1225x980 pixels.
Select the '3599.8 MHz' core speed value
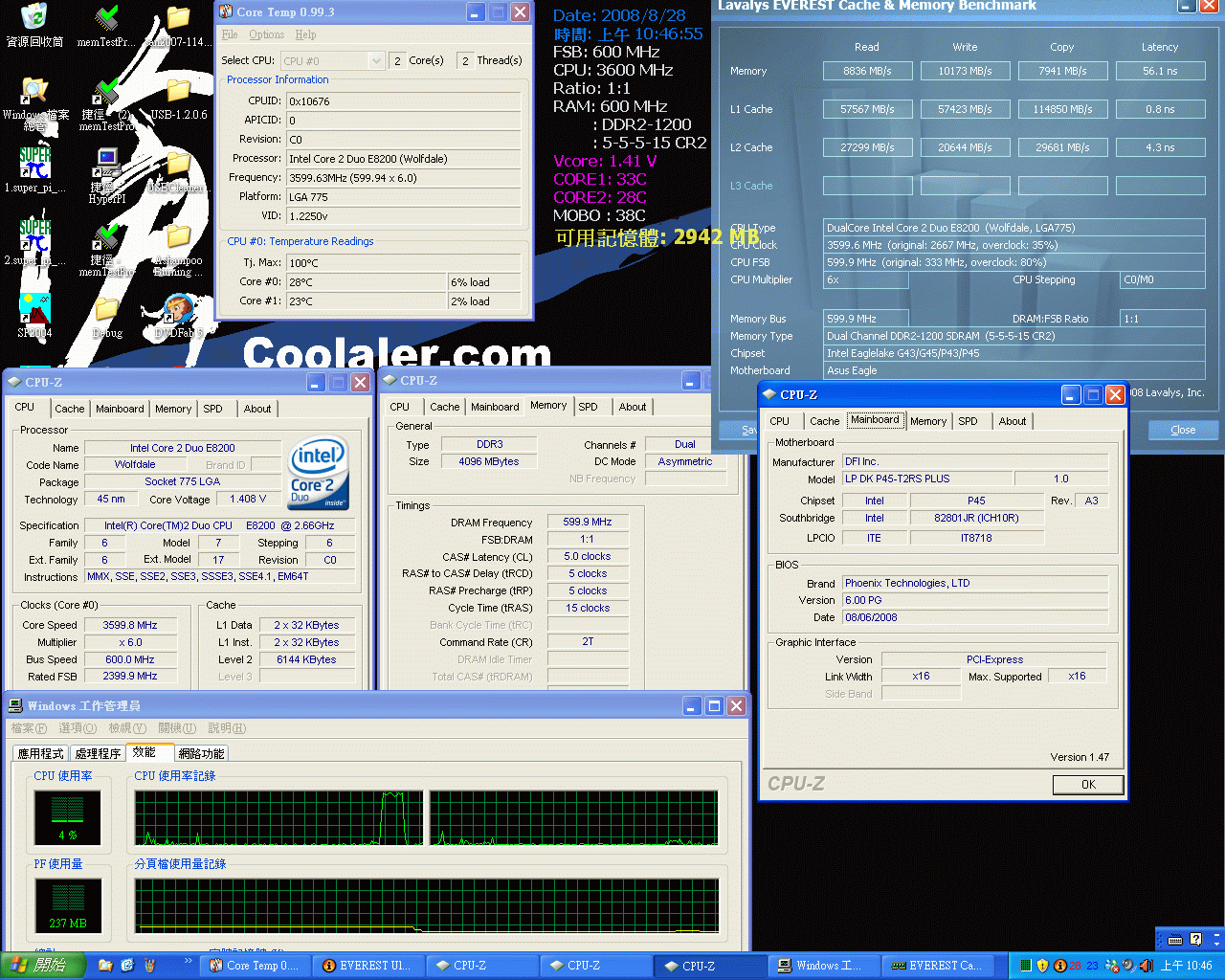(x=130, y=625)
